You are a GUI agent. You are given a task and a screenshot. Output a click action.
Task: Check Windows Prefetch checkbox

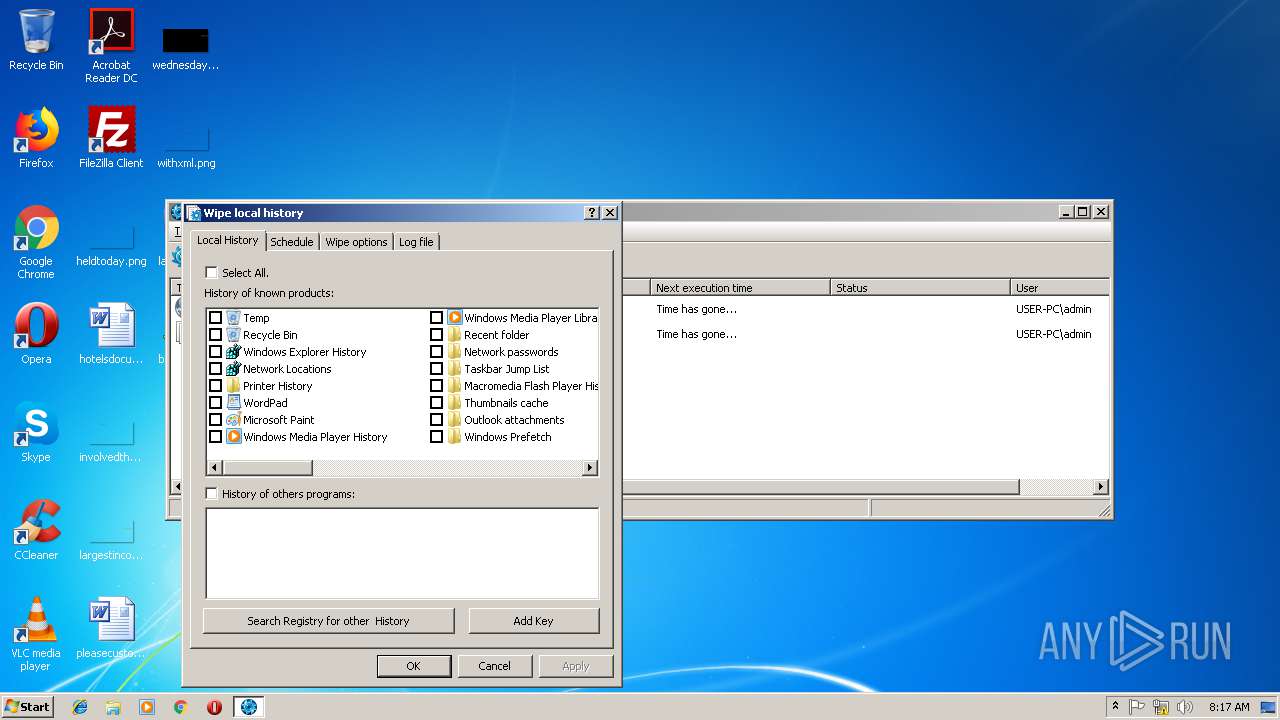click(x=436, y=437)
